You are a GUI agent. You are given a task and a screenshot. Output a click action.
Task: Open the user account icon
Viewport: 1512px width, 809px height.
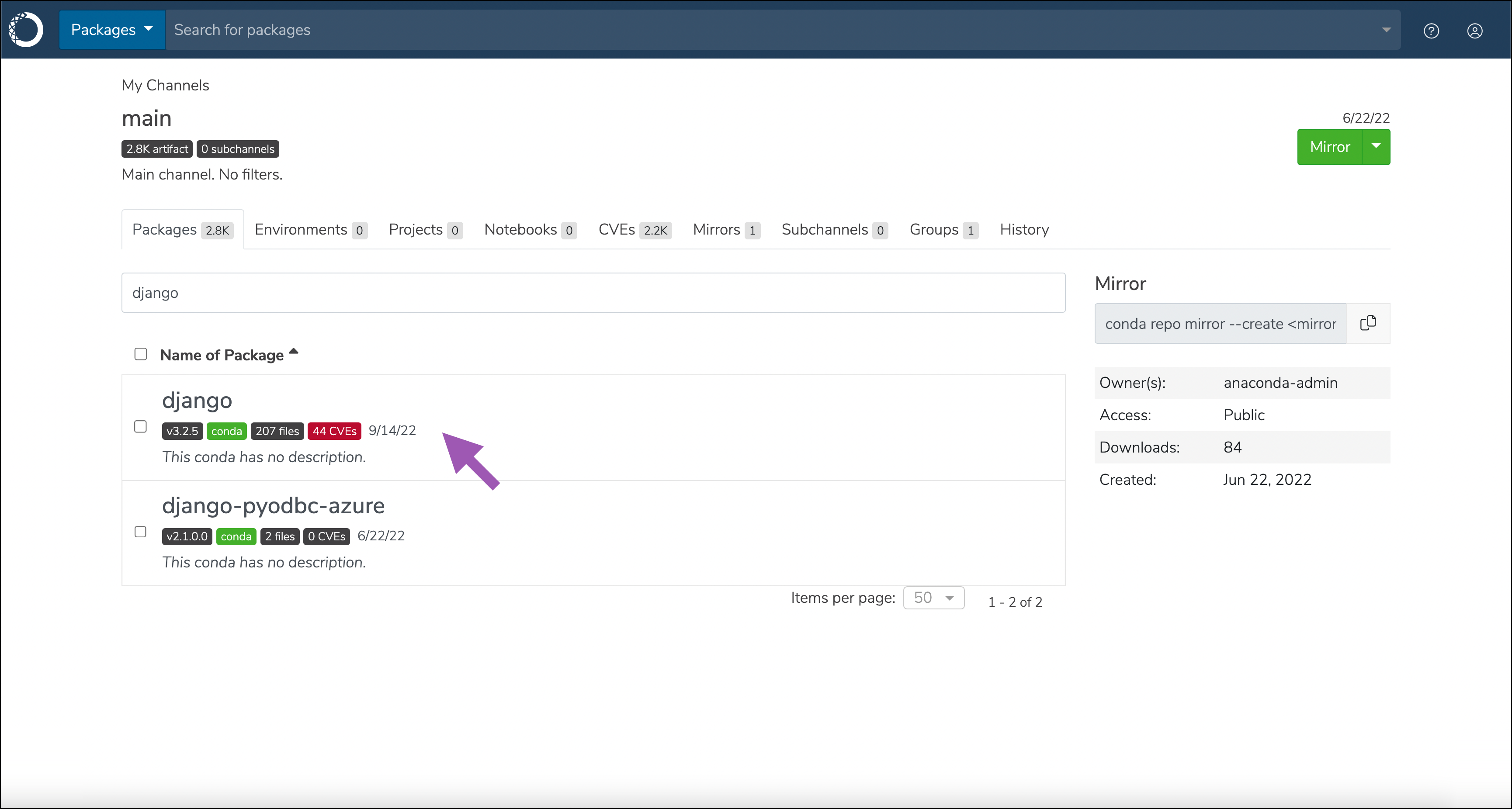1474,31
